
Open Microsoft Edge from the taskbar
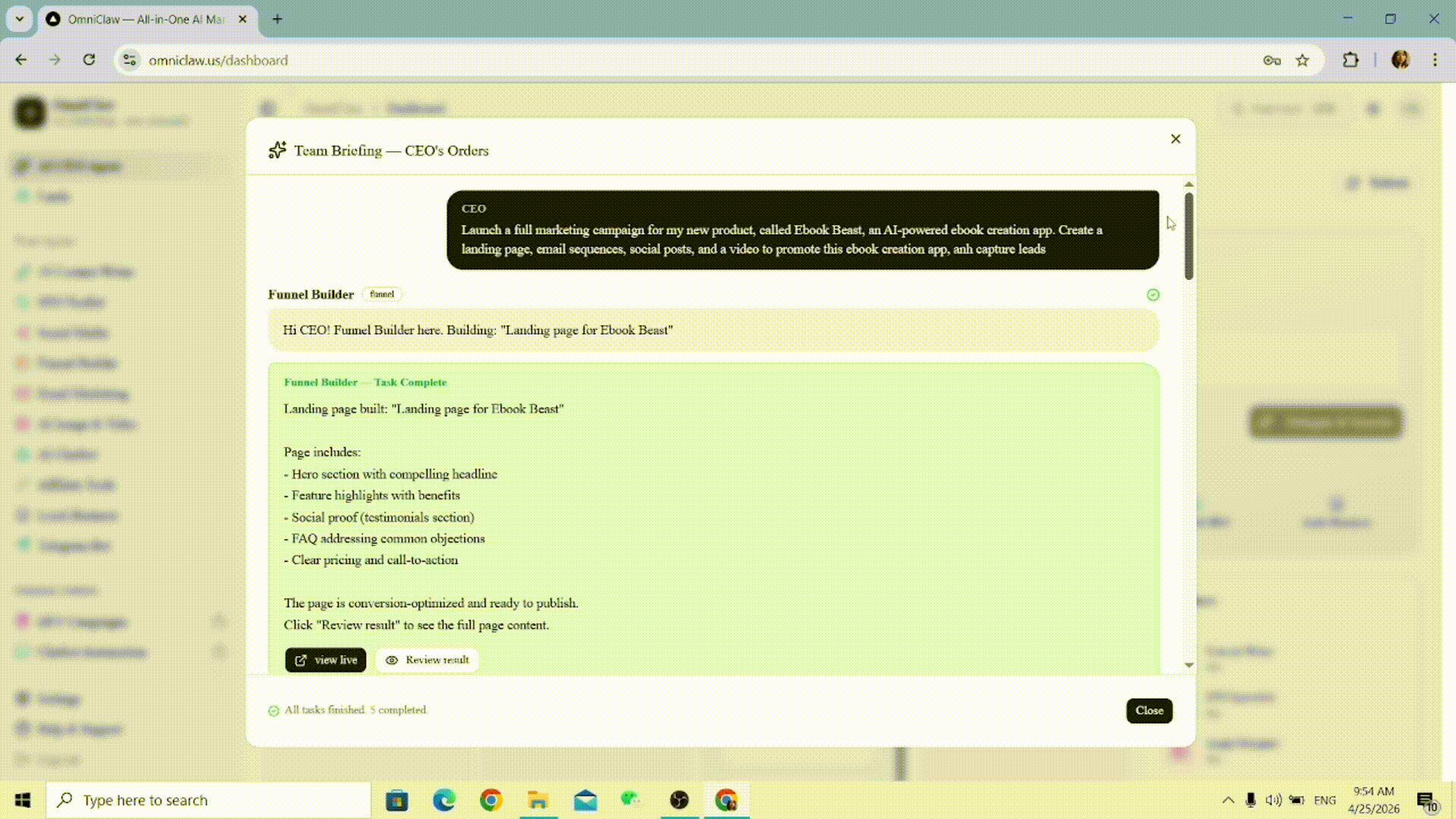444,800
